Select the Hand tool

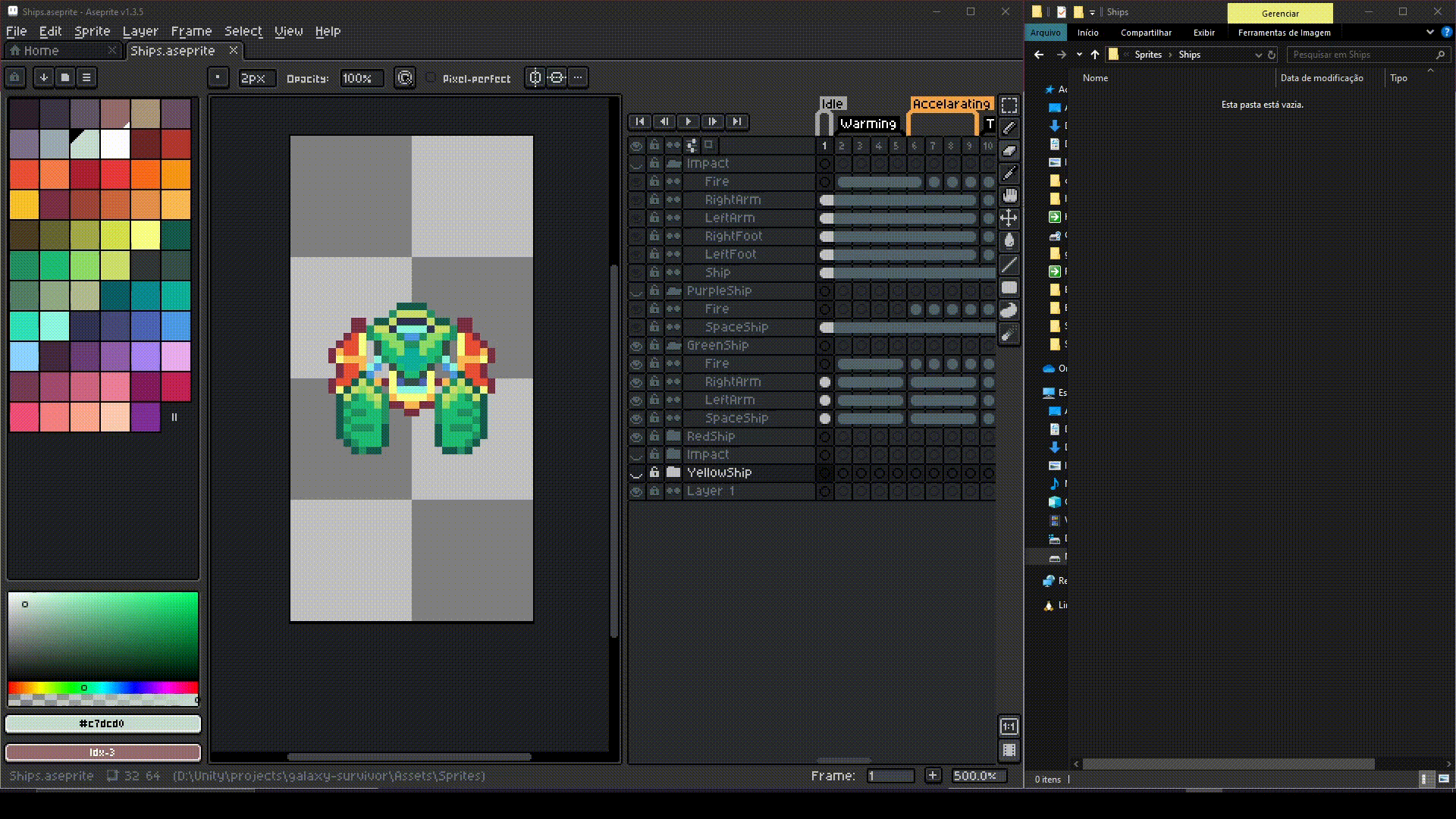point(1009,196)
